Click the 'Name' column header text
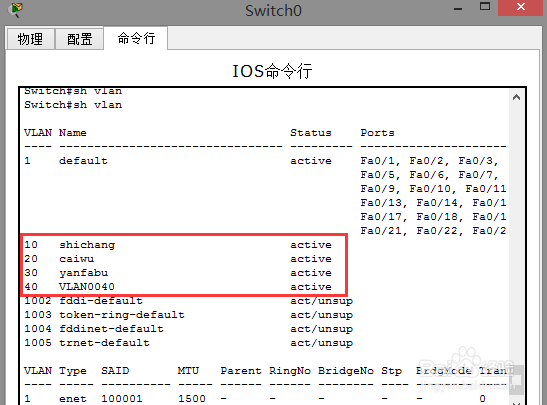Viewport: 547px width, 405px height. [73, 133]
